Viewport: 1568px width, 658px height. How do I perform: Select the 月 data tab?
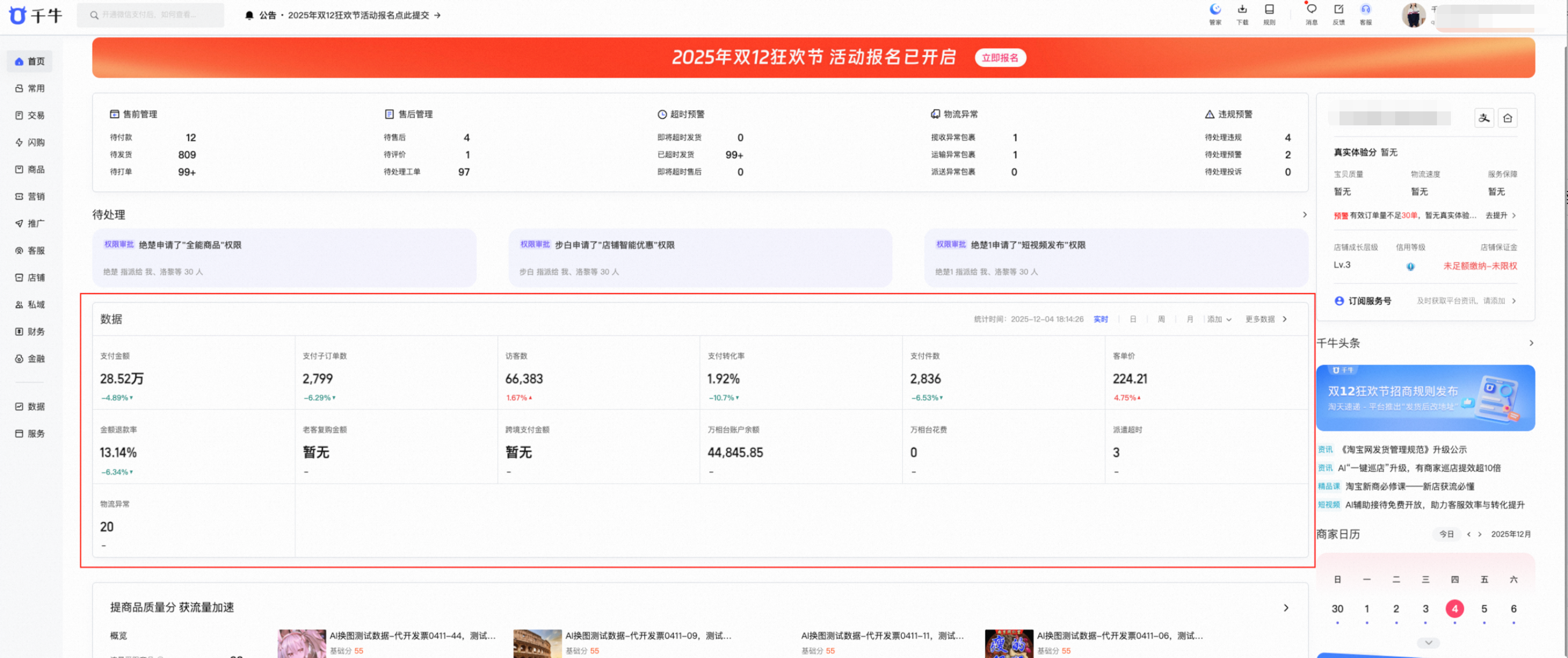(x=1189, y=319)
